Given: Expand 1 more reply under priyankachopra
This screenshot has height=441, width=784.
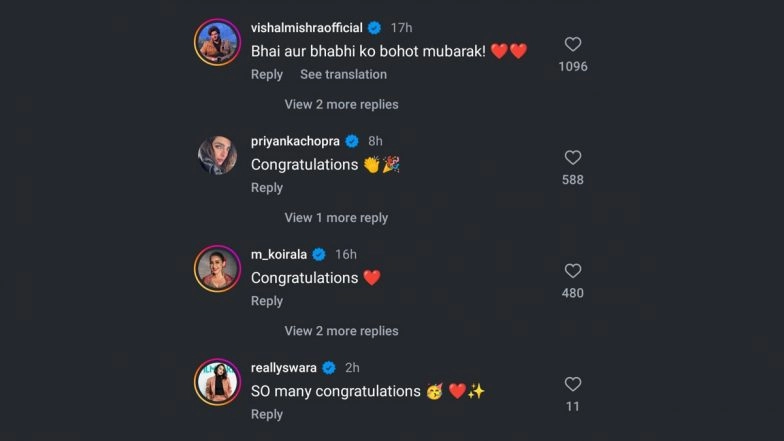Looking at the screenshot, I should coord(336,217).
